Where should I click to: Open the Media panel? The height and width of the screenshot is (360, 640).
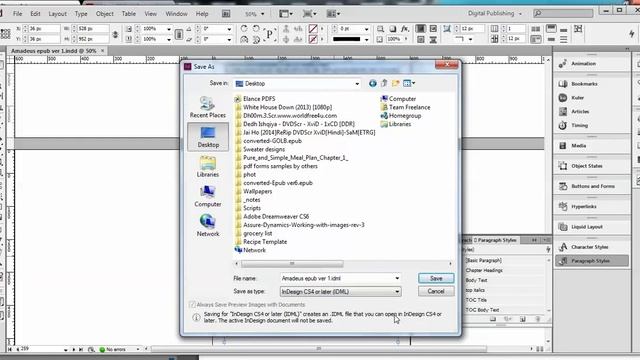tap(591, 146)
